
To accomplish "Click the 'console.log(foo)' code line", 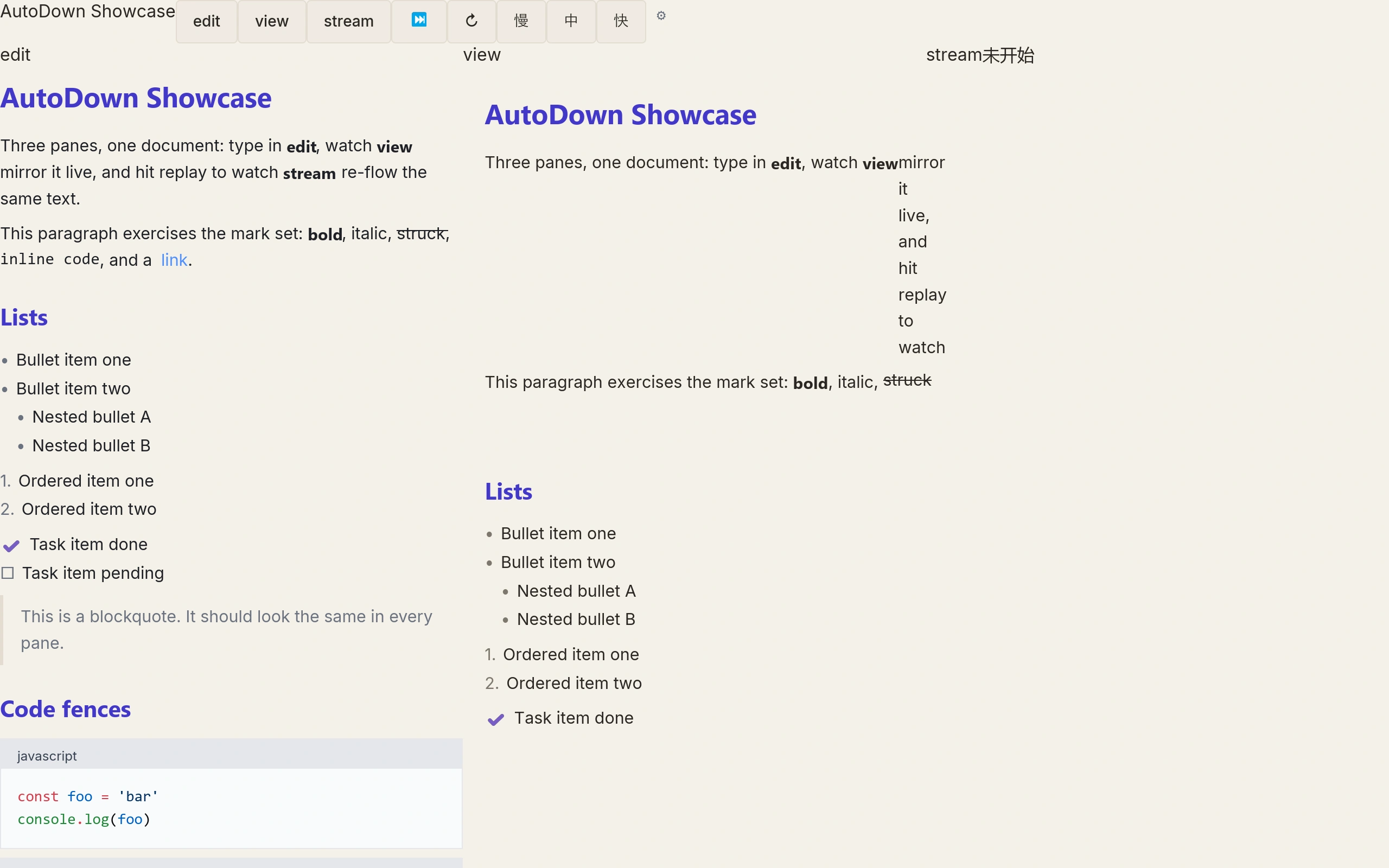I will pos(84,819).
